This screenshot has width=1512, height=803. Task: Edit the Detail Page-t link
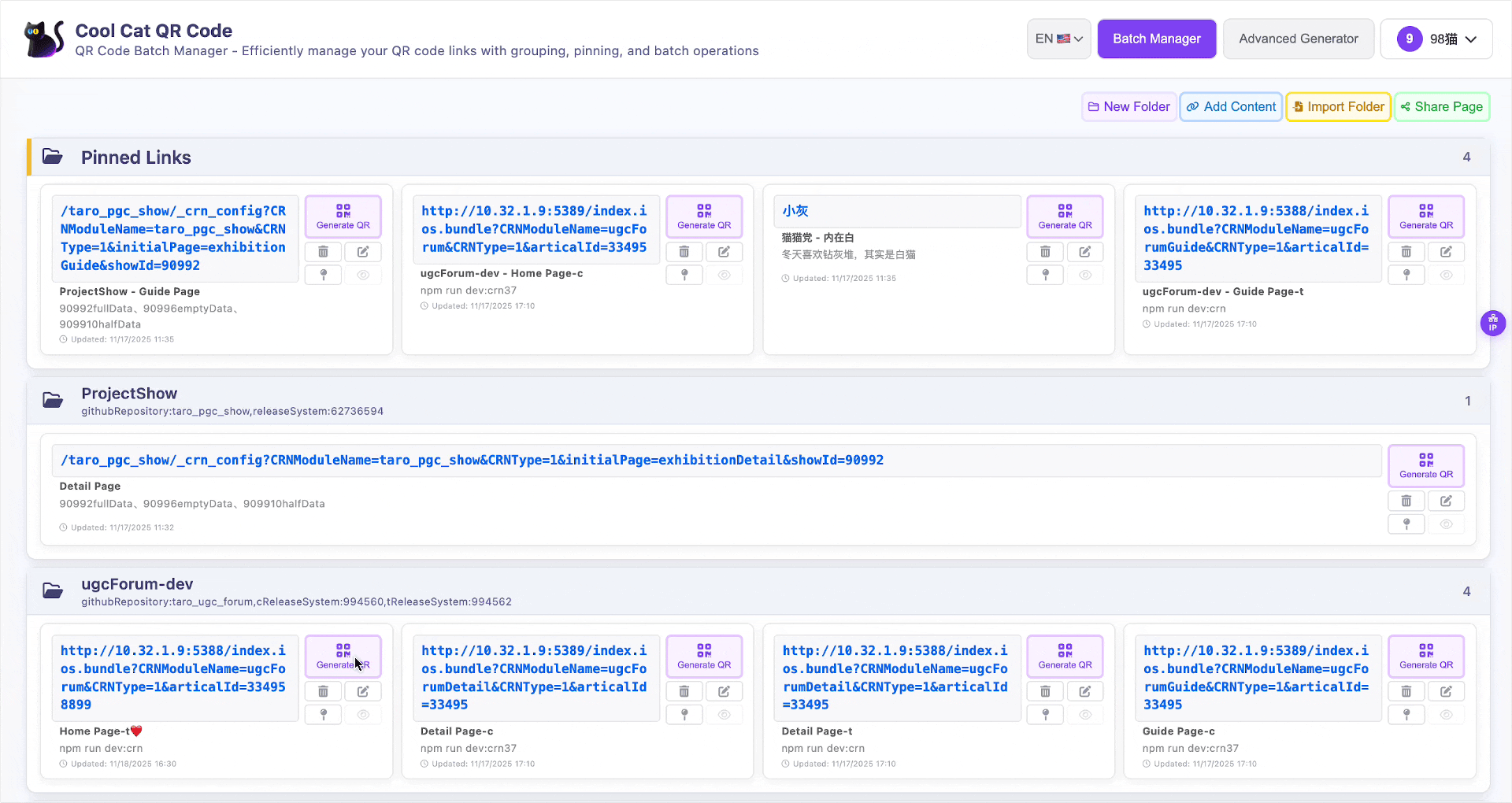1084,691
